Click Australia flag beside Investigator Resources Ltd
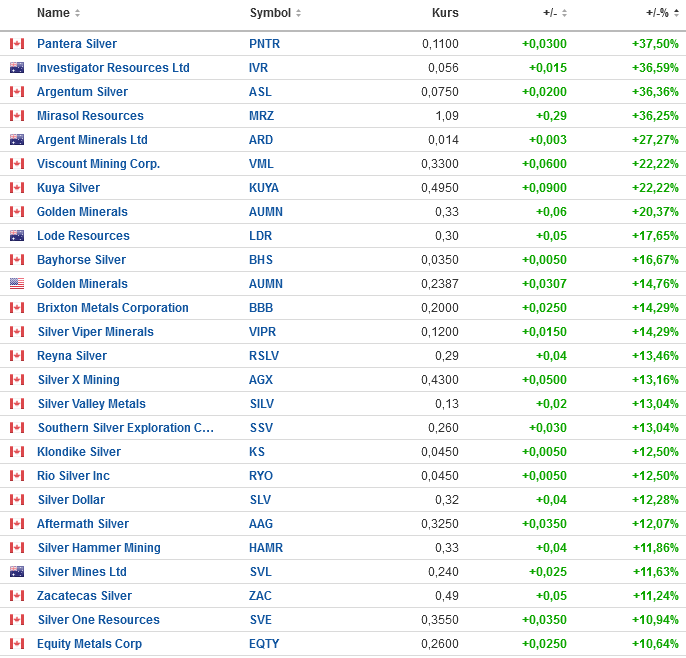686x658 pixels. 17,68
